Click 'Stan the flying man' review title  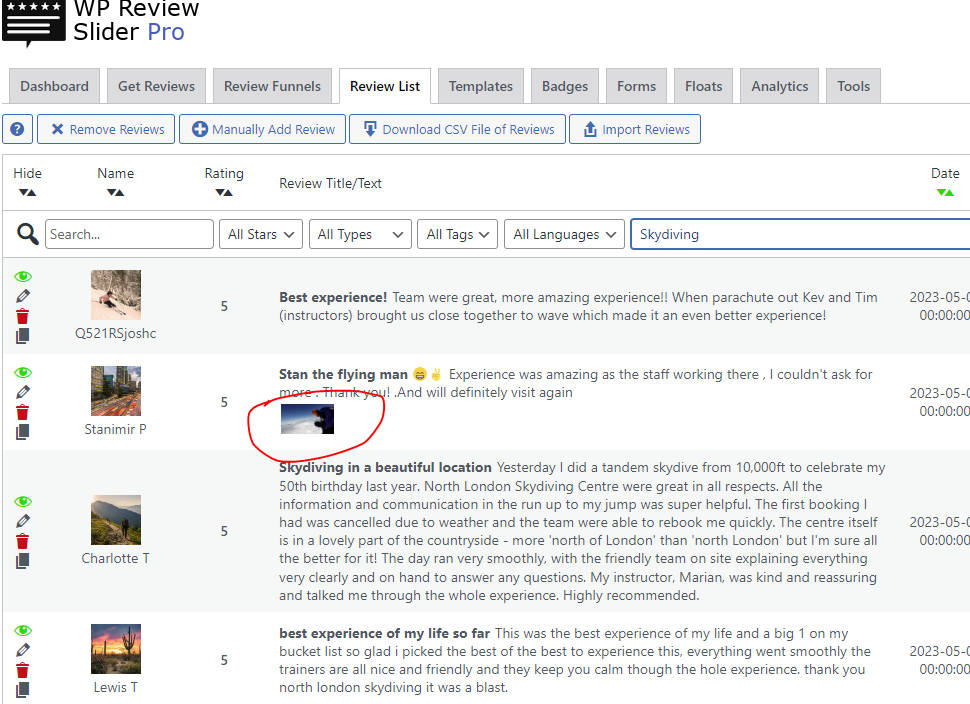pyautogui.click(x=343, y=374)
